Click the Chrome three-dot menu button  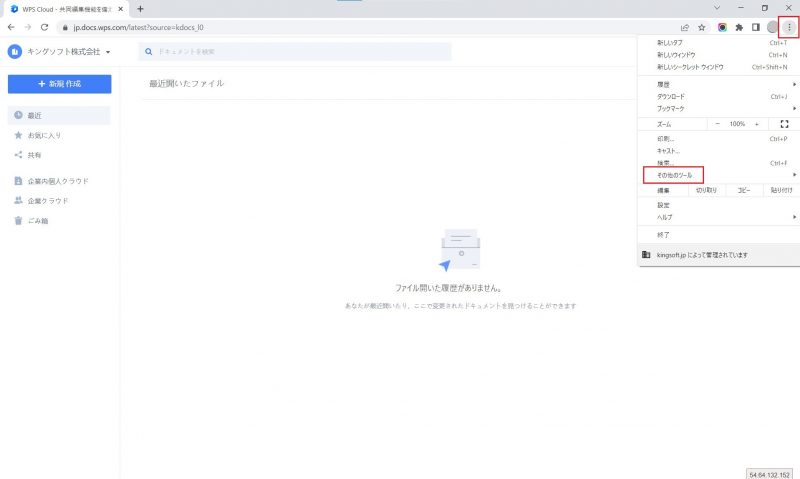pos(788,27)
